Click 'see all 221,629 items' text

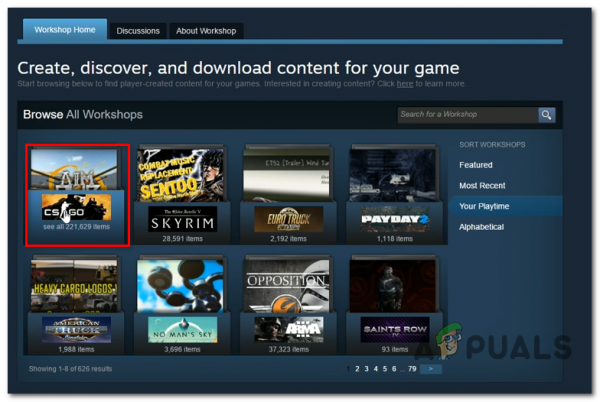click(x=77, y=227)
